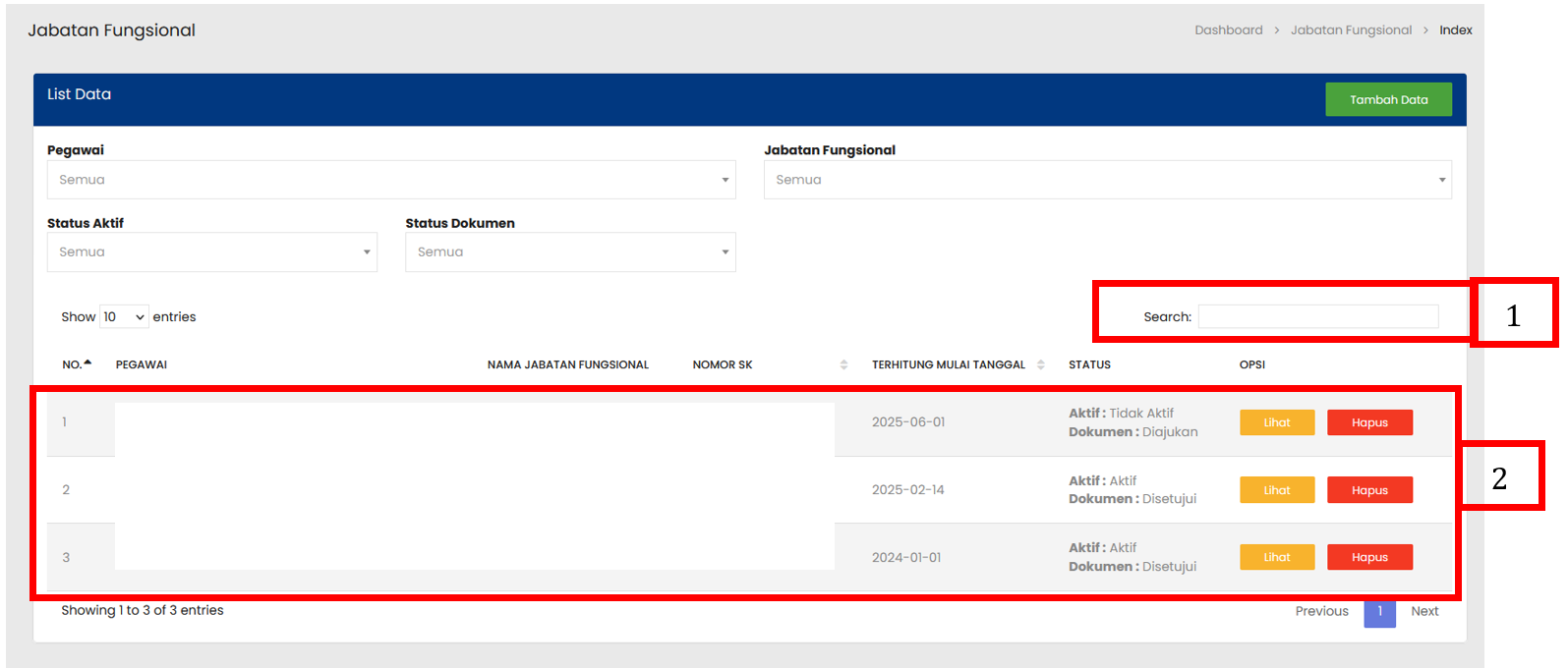This screenshot has width=1568, height=668.
Task: Remove row 3 with Hapus button
Action: coord(1368,557)
